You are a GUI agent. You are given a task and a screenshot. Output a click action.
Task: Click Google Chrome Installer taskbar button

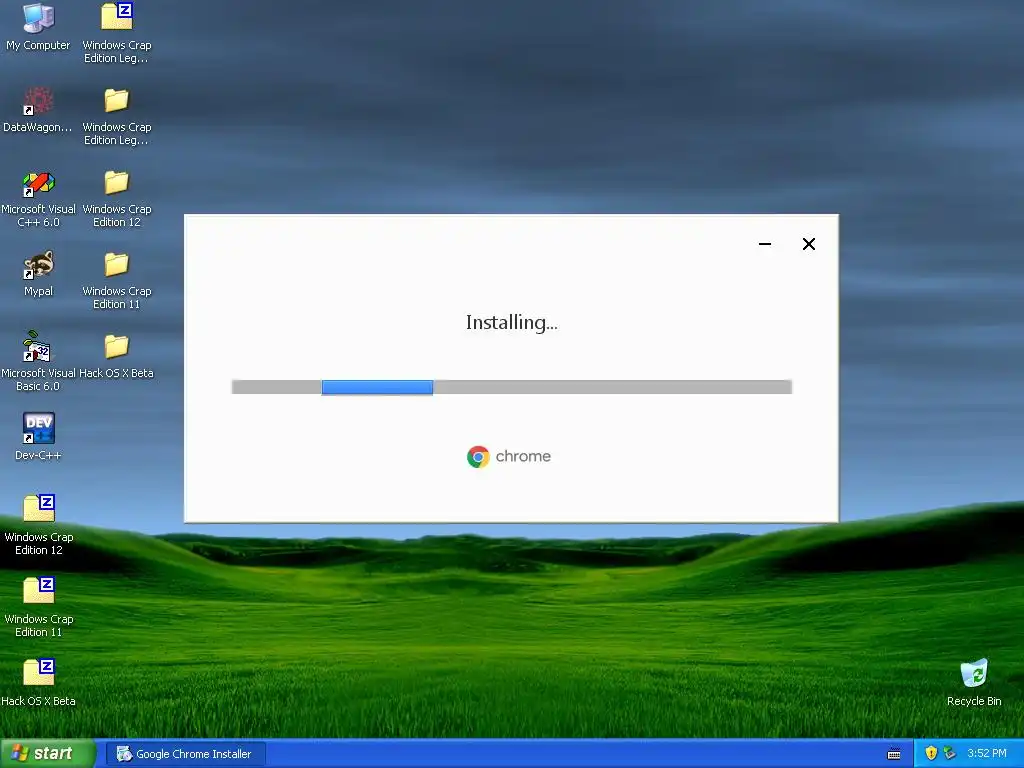pyautogui.click(x=185, y=754)
